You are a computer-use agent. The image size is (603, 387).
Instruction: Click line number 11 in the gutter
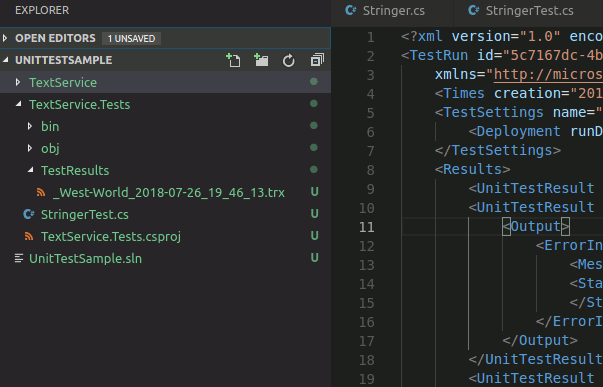(x=366, y=227)
